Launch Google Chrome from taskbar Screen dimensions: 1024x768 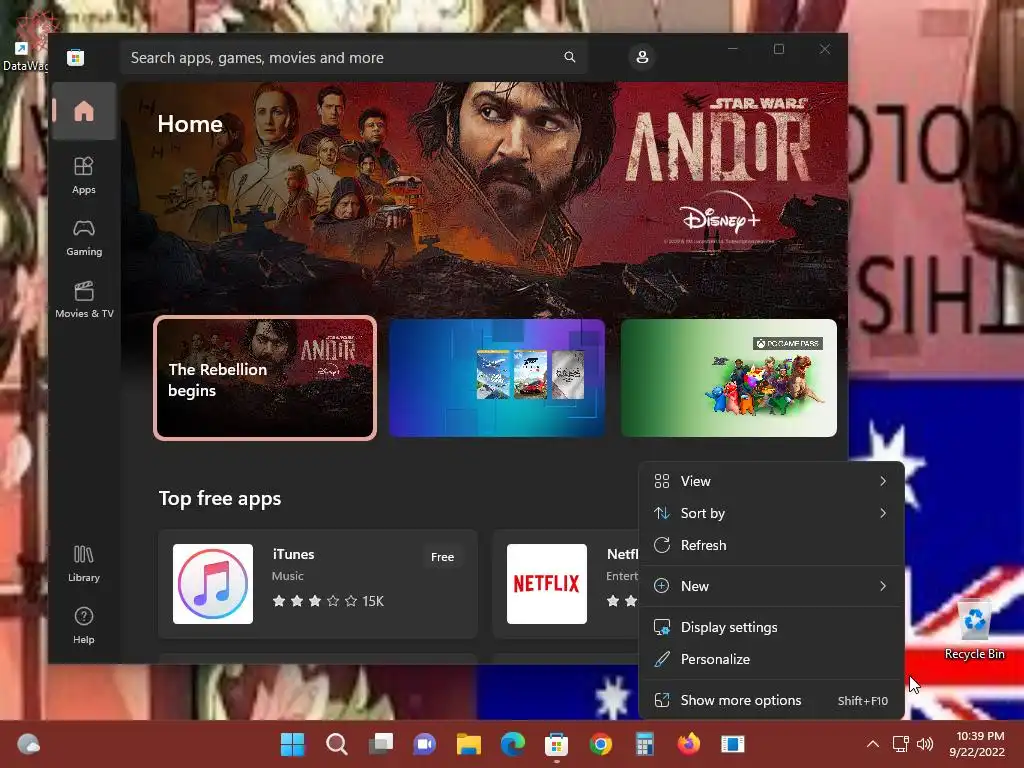tap(601, 744)
